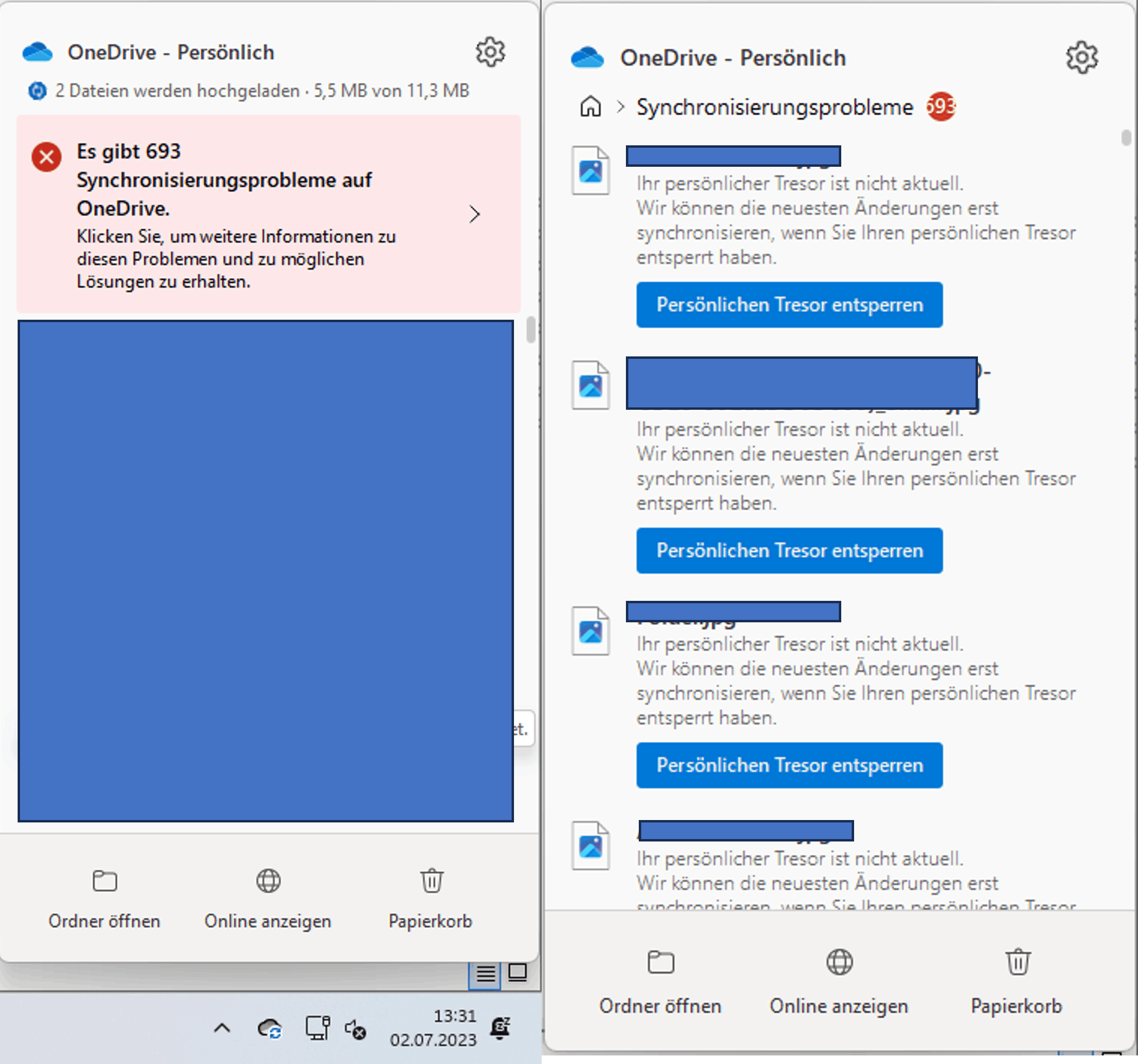Click first 'Persönlichen Tresor entsperren' button

click(789, 304)
